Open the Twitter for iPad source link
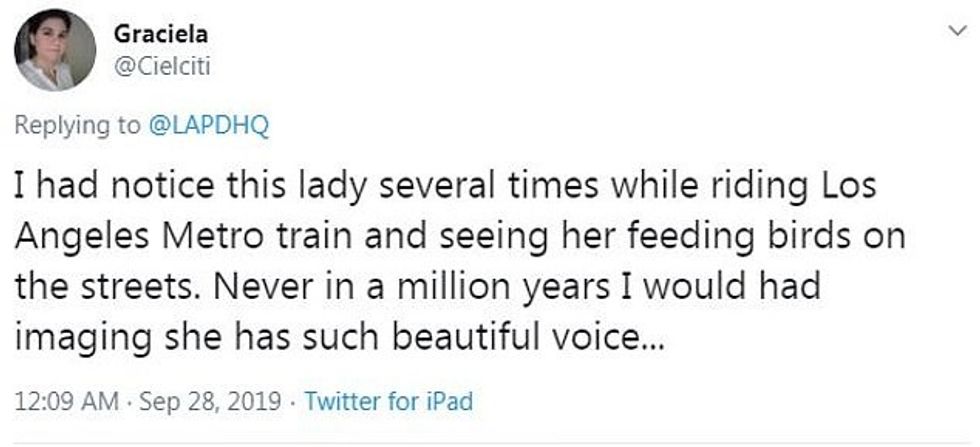Image resolution: width=980 pixels, height=447 pixels. pos(388,402)
